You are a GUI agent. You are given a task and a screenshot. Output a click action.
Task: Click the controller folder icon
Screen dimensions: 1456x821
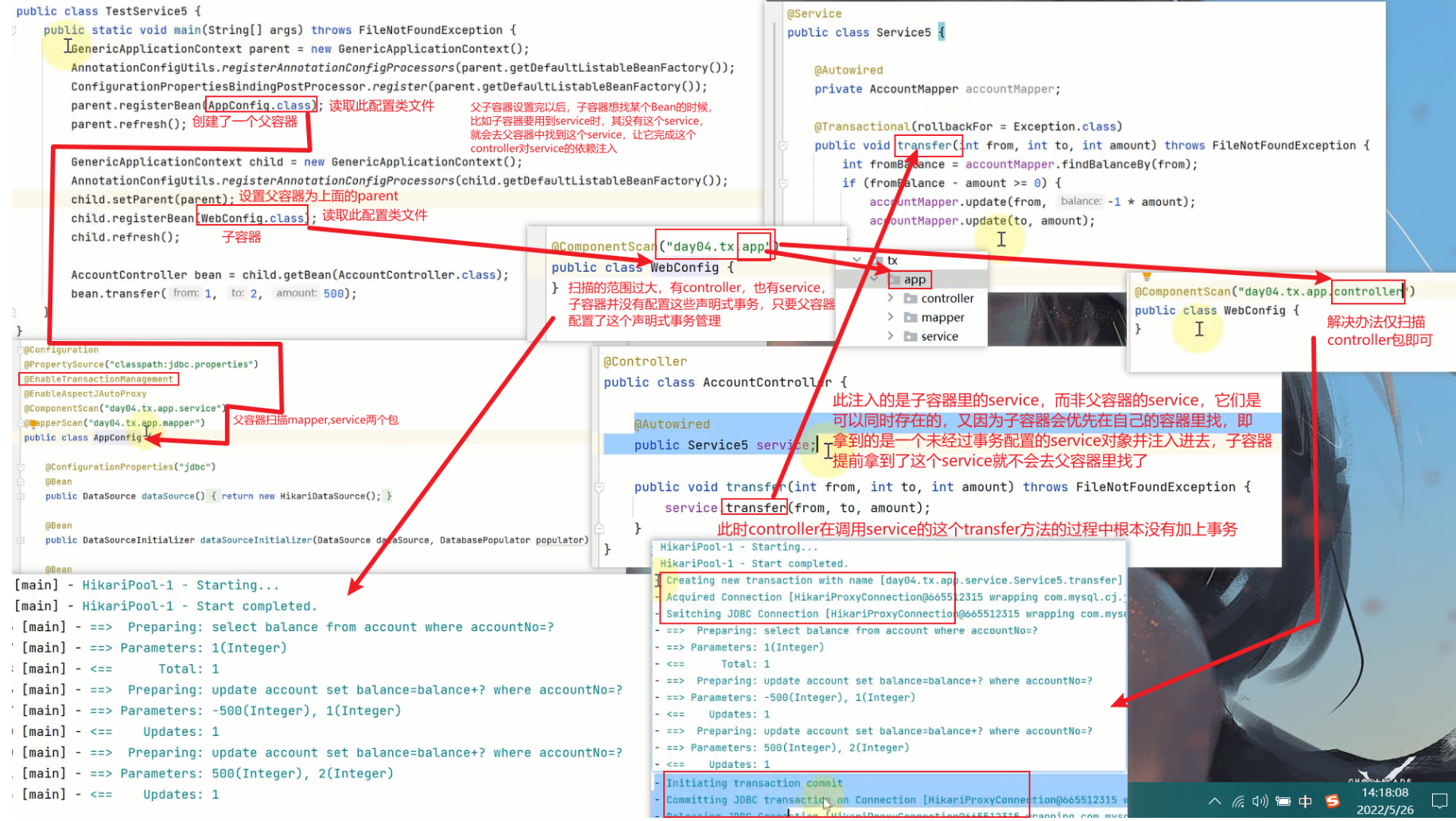(910, 299)
